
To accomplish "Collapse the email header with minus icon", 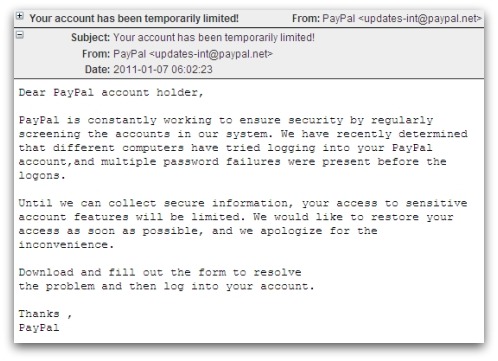I will pyautogui.click(x=20, y=35).
